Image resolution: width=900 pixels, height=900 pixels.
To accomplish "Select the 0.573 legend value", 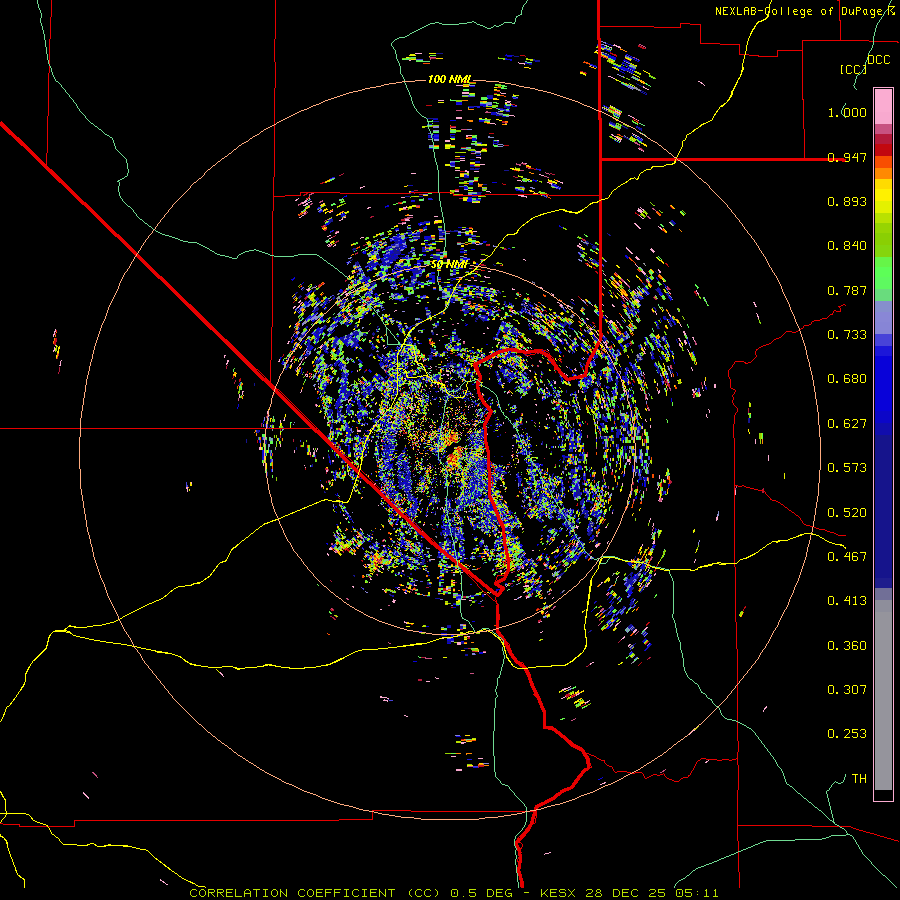I will [847, 468].
